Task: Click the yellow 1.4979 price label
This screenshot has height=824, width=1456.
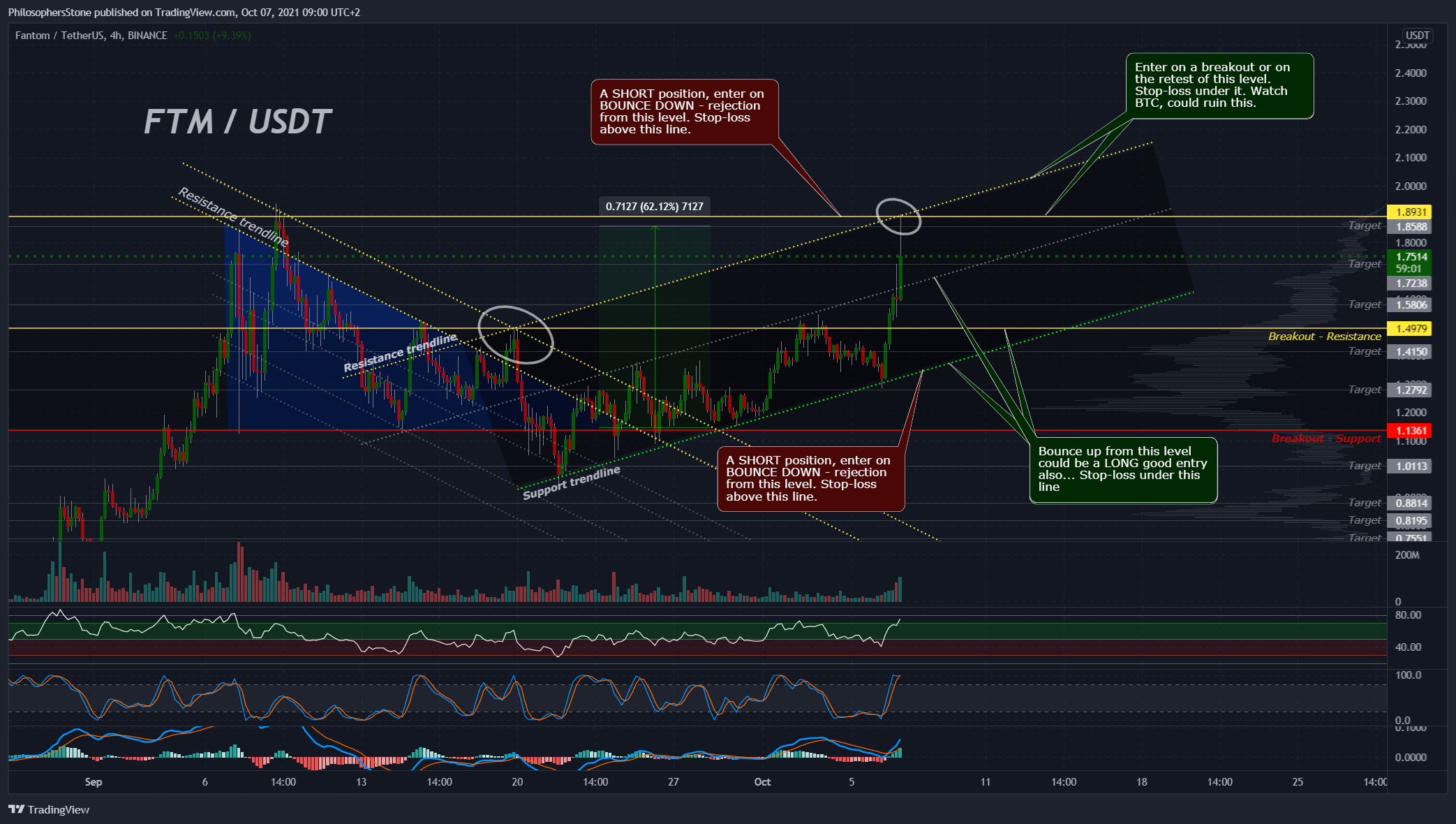Action: (1409, 328)
